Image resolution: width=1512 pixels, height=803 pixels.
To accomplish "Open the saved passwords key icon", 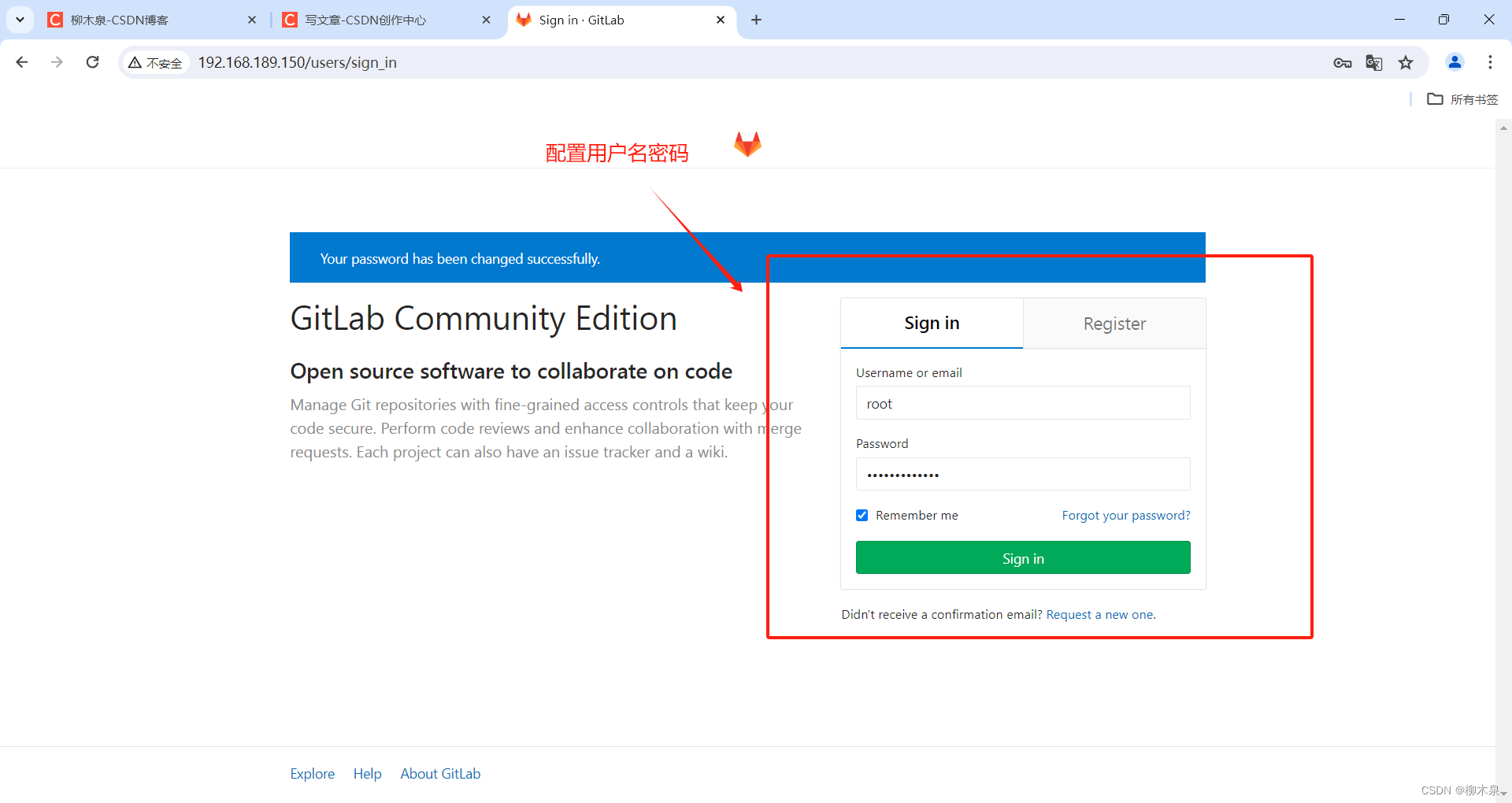I will click(1343, 63).
